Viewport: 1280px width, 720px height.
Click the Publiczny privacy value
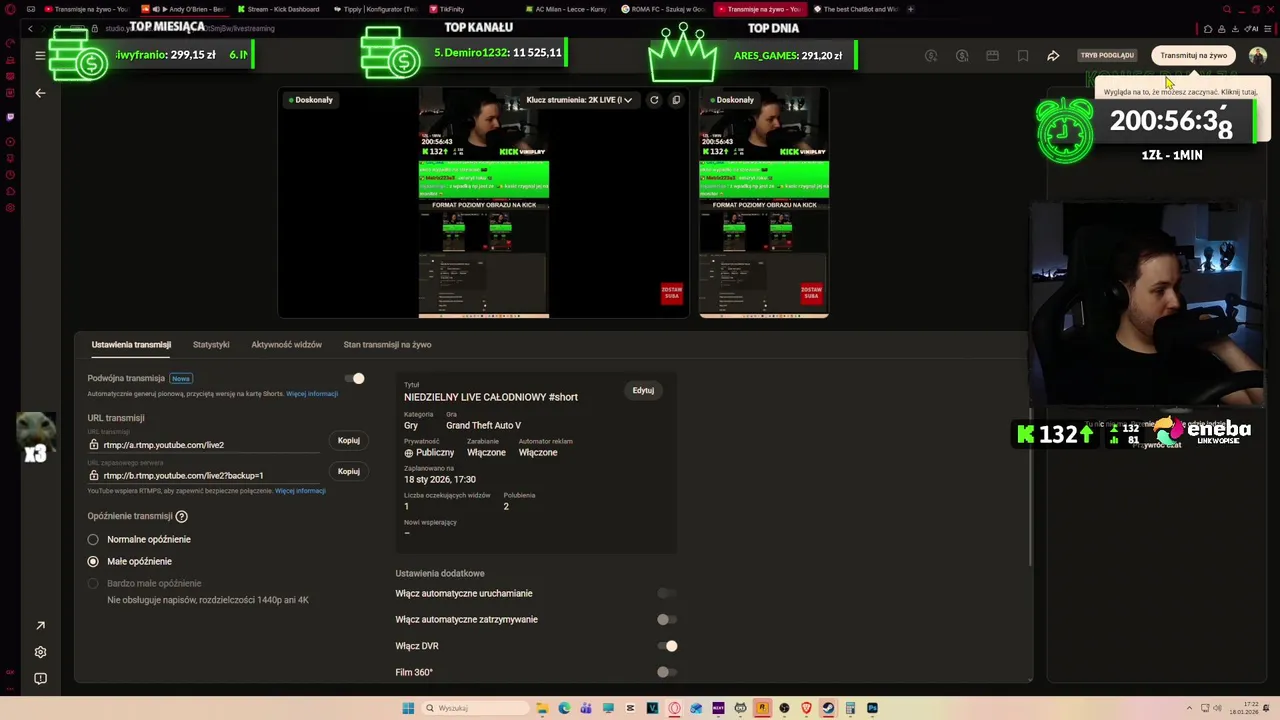(x=434, y=452)
